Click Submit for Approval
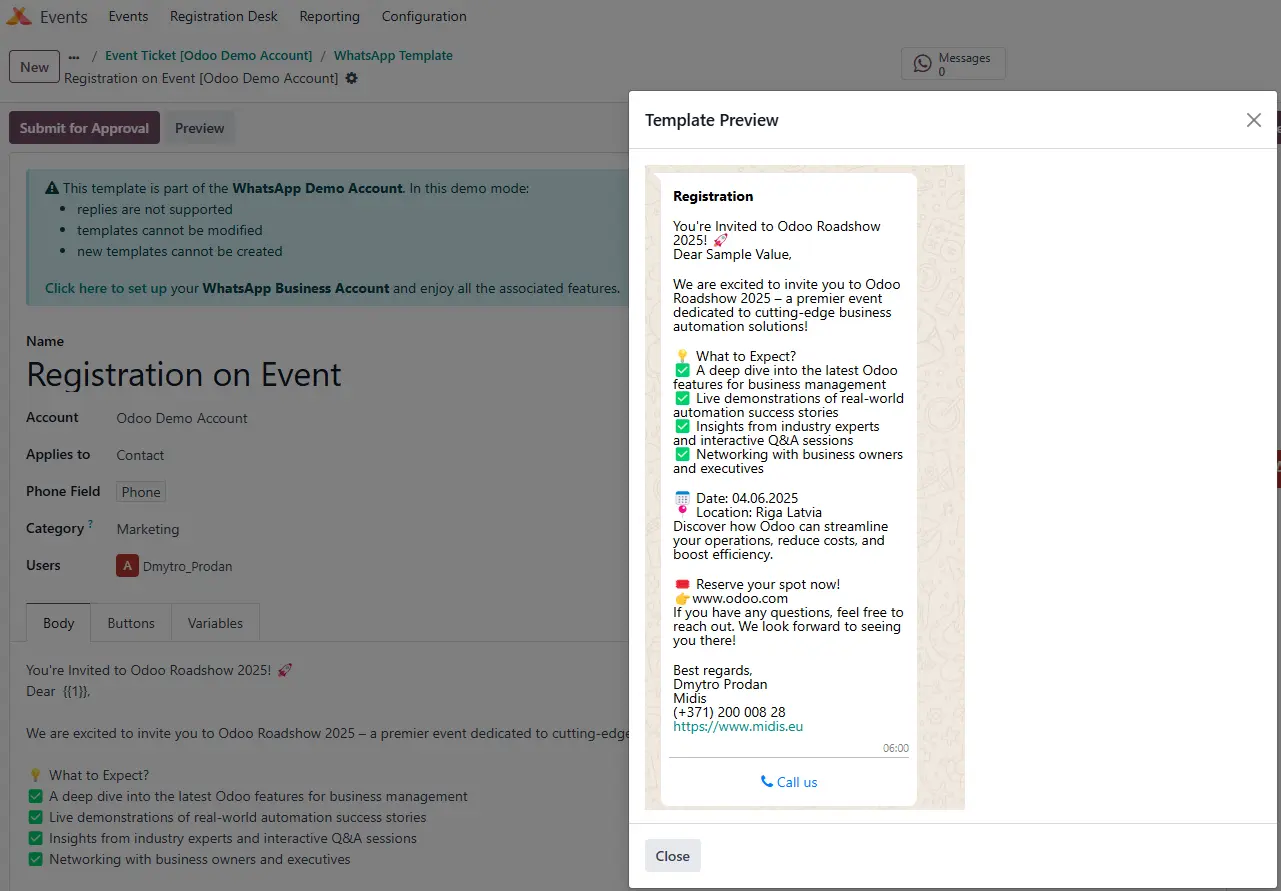This screenshot has height=891, width=1281. click(84, 128)
